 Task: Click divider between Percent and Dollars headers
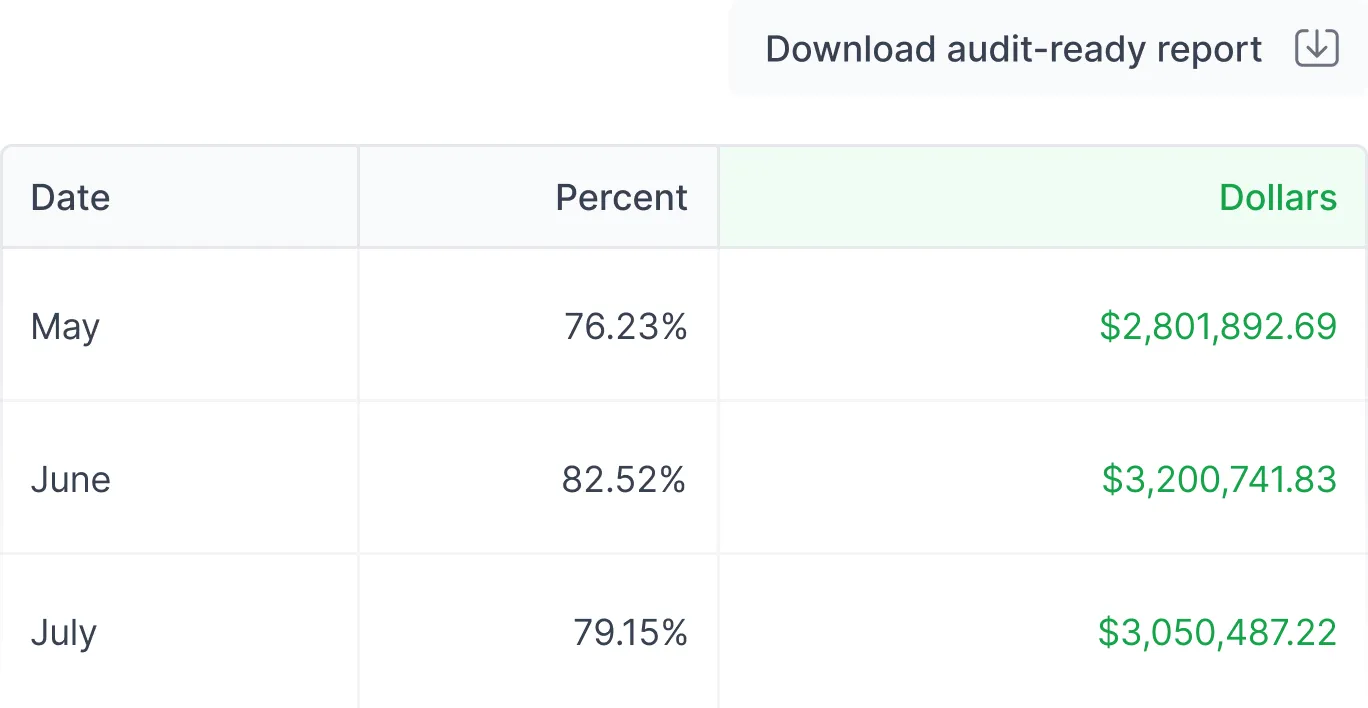[x=718, y=197]
